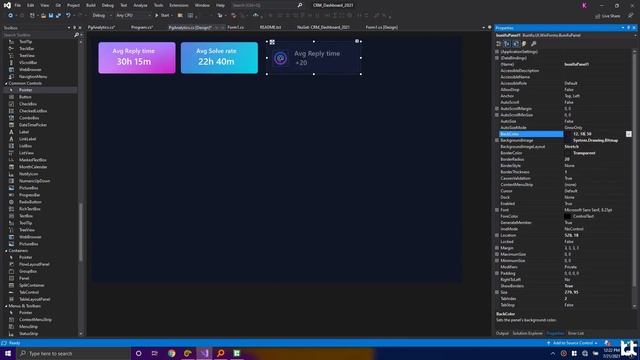This screenshot has width=640, height=360.
Task: Select the CheckBox control in Toolbox
Action: 28,104
